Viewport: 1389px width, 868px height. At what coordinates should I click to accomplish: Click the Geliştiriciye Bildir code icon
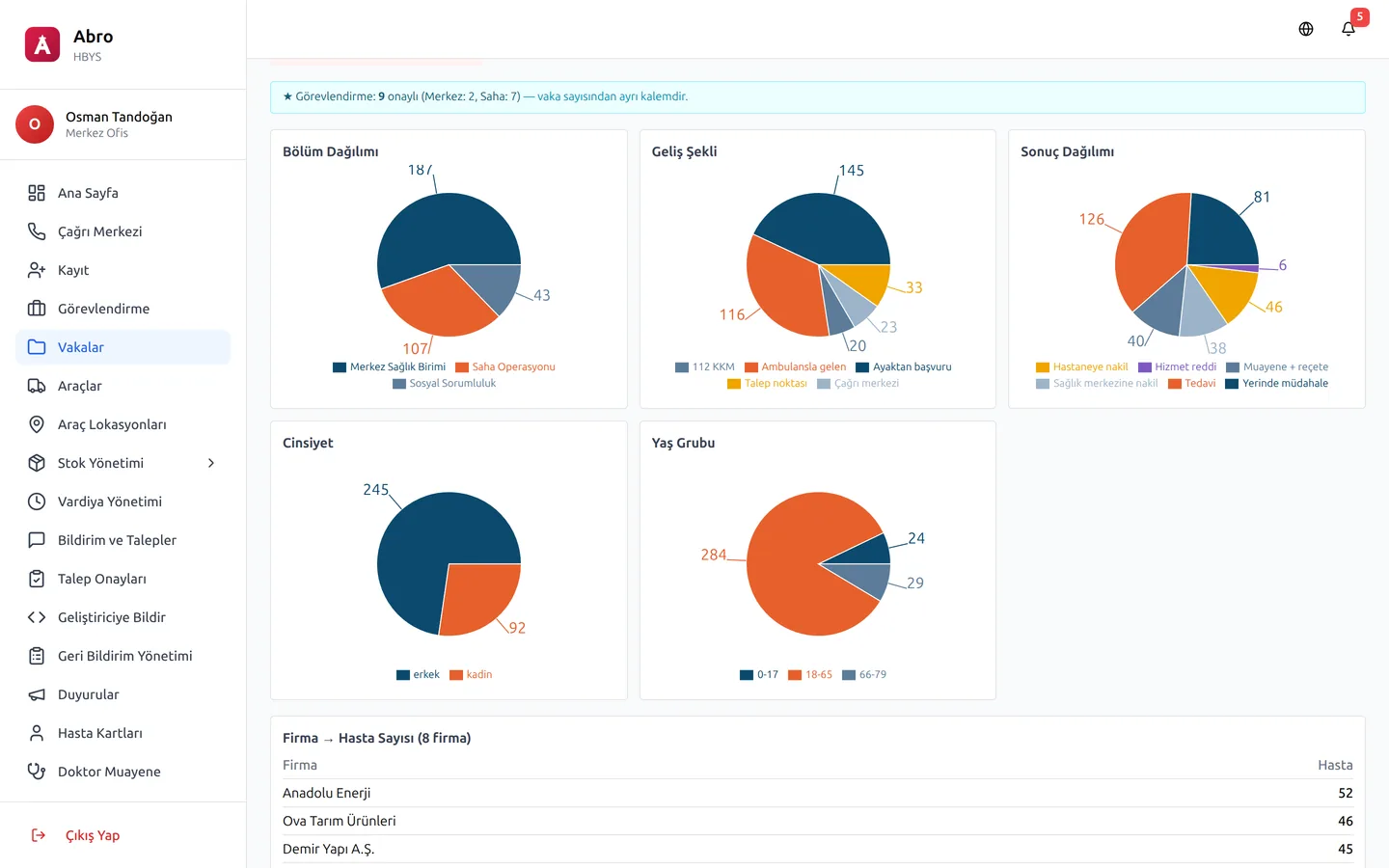point(37,617)
